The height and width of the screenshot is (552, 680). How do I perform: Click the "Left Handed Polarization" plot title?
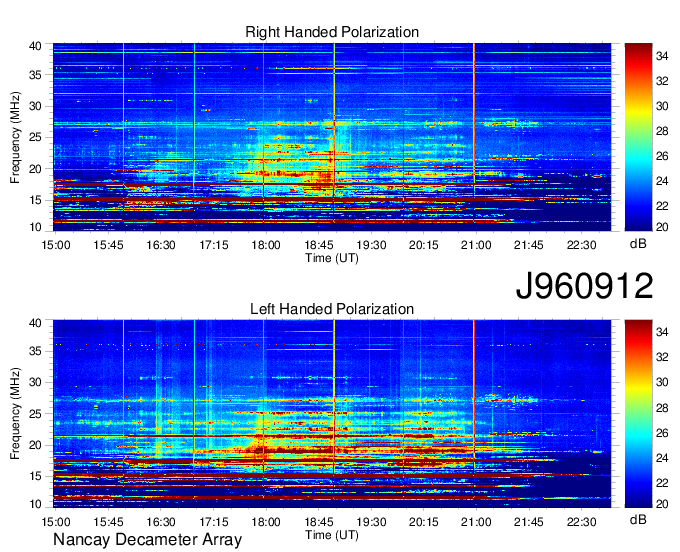pyautogui.click(x=332, y=309)
